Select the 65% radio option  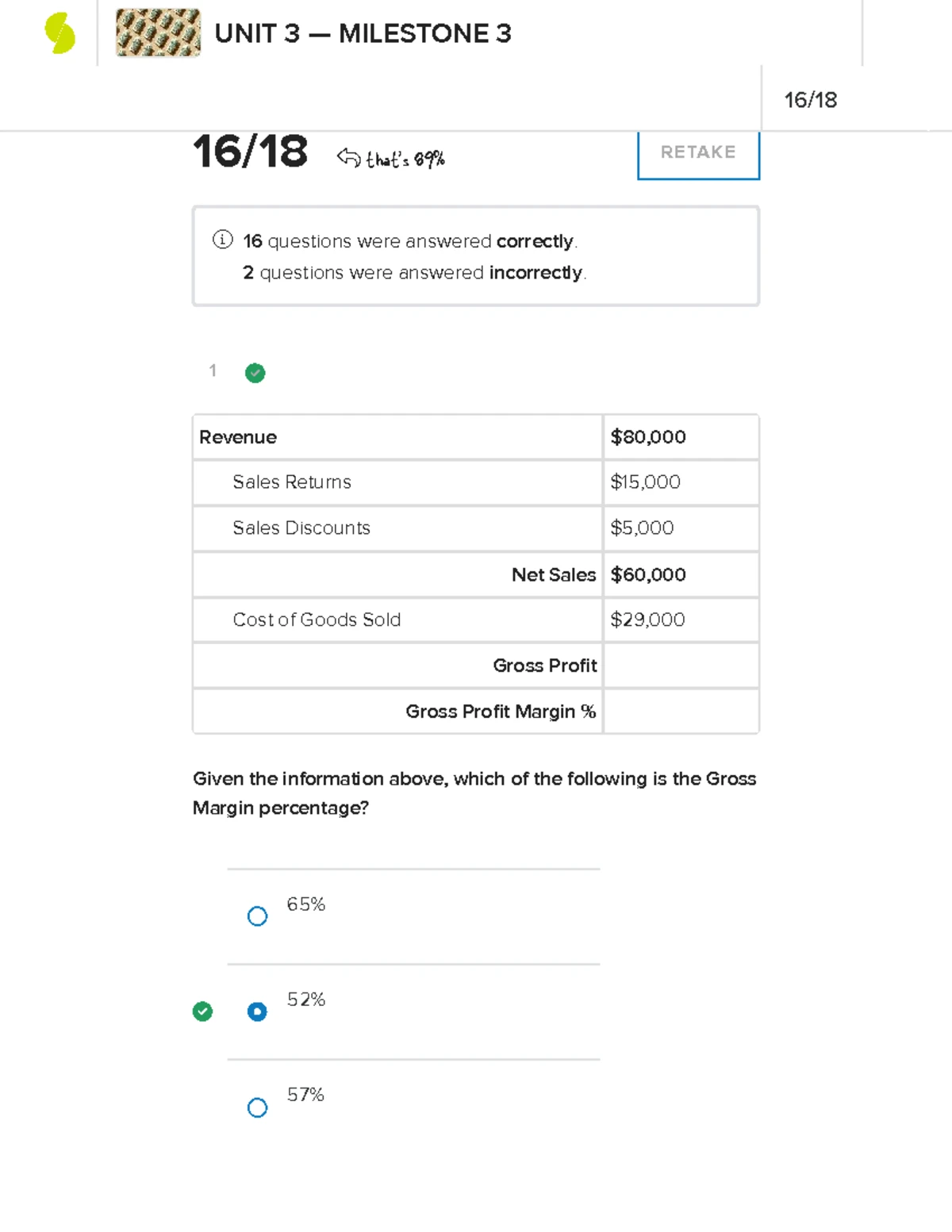tap(257, 916)
